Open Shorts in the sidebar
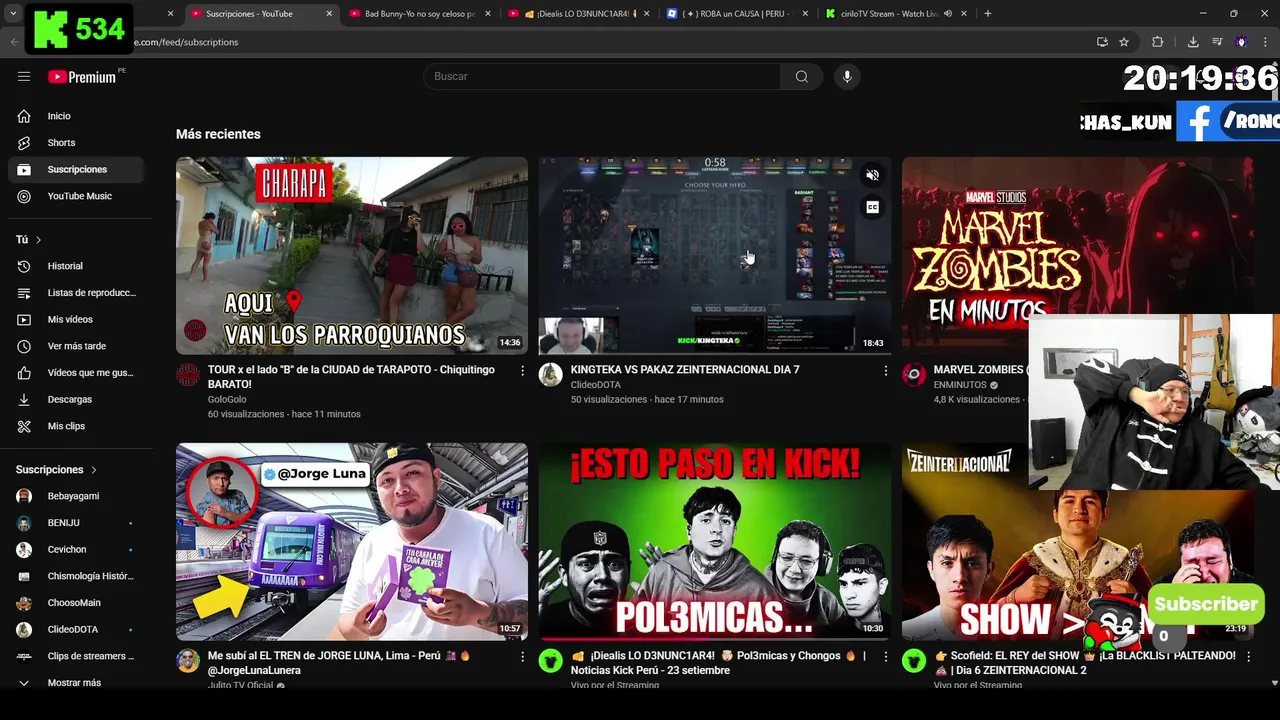Image resolution: width=1280 pixels, height=720 pixels. (x=76, y=143)
